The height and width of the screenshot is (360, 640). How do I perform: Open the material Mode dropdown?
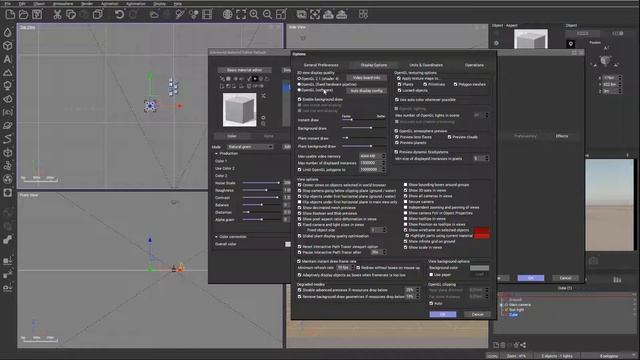coord(250,147)
